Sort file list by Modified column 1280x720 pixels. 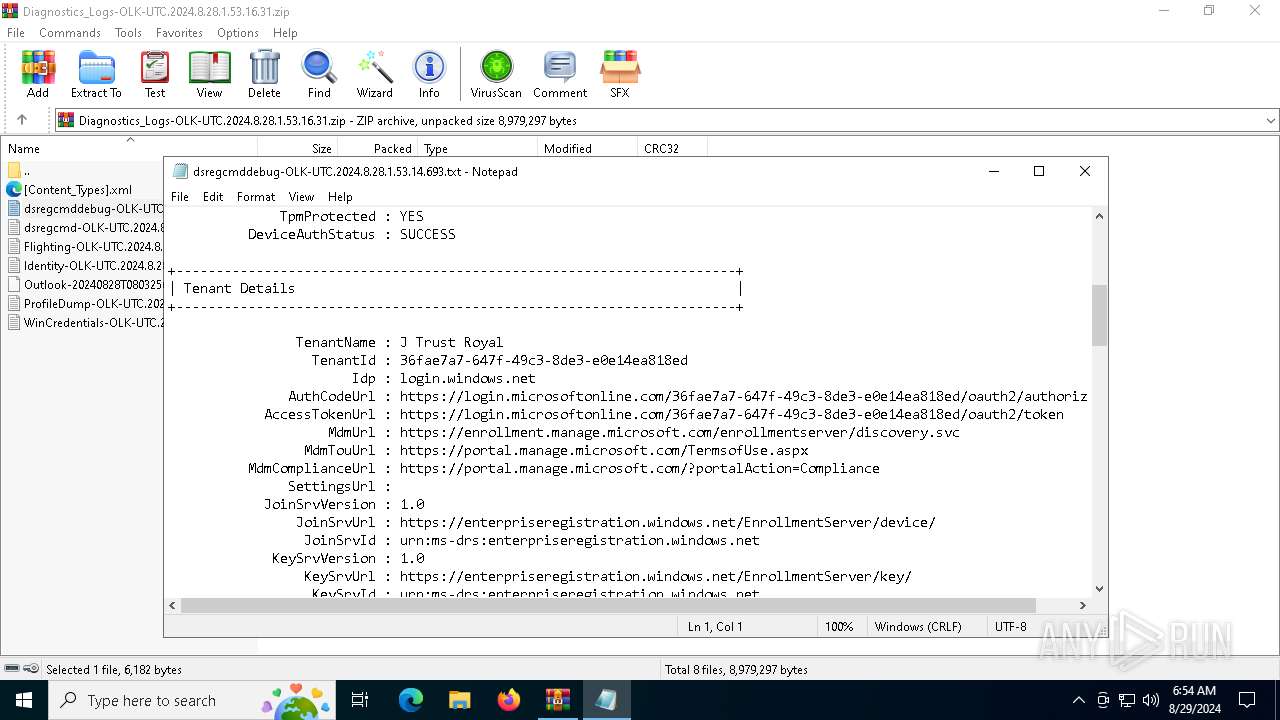click(587, 148)
